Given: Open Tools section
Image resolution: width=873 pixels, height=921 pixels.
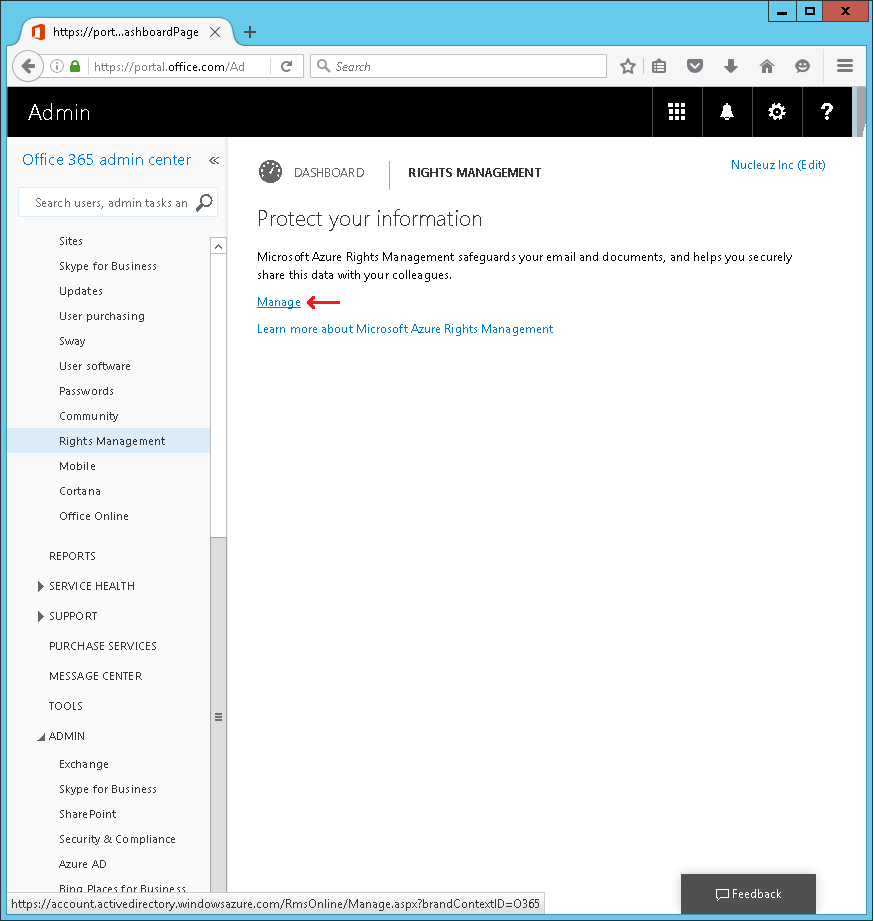Looking at the screenshot, I should 66,706.
